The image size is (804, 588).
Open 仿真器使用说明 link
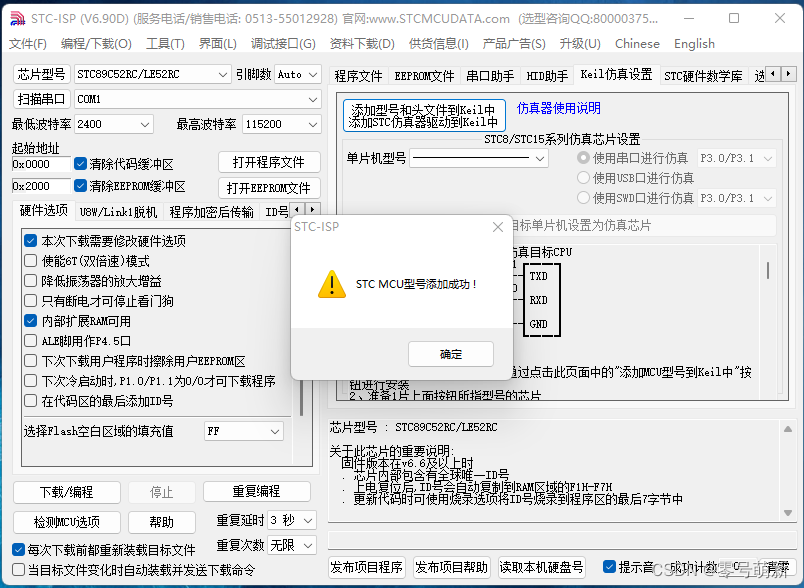(x=558, y=108)
